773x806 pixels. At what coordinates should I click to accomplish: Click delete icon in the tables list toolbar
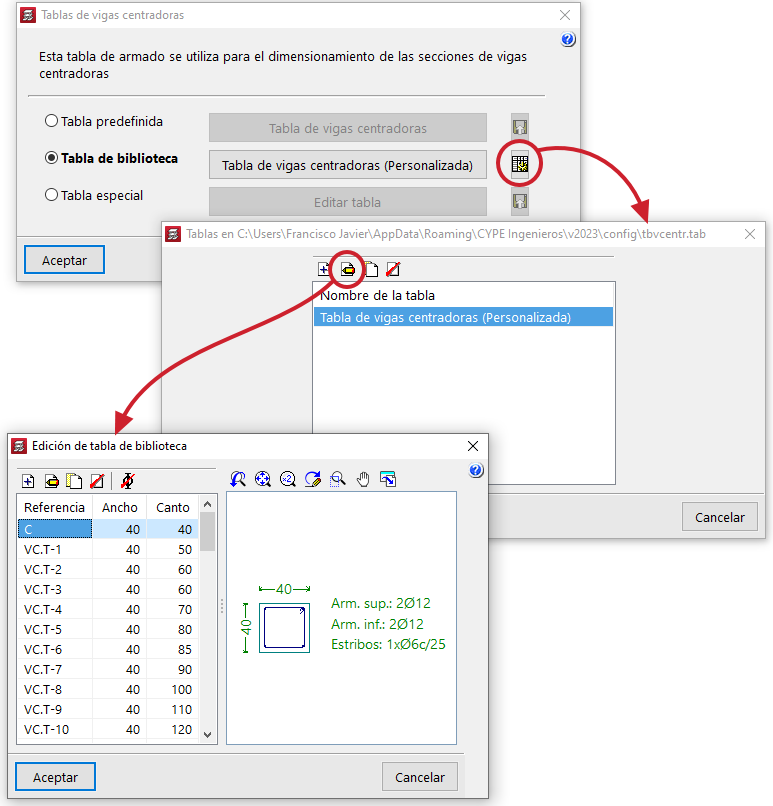pos(393,269)
